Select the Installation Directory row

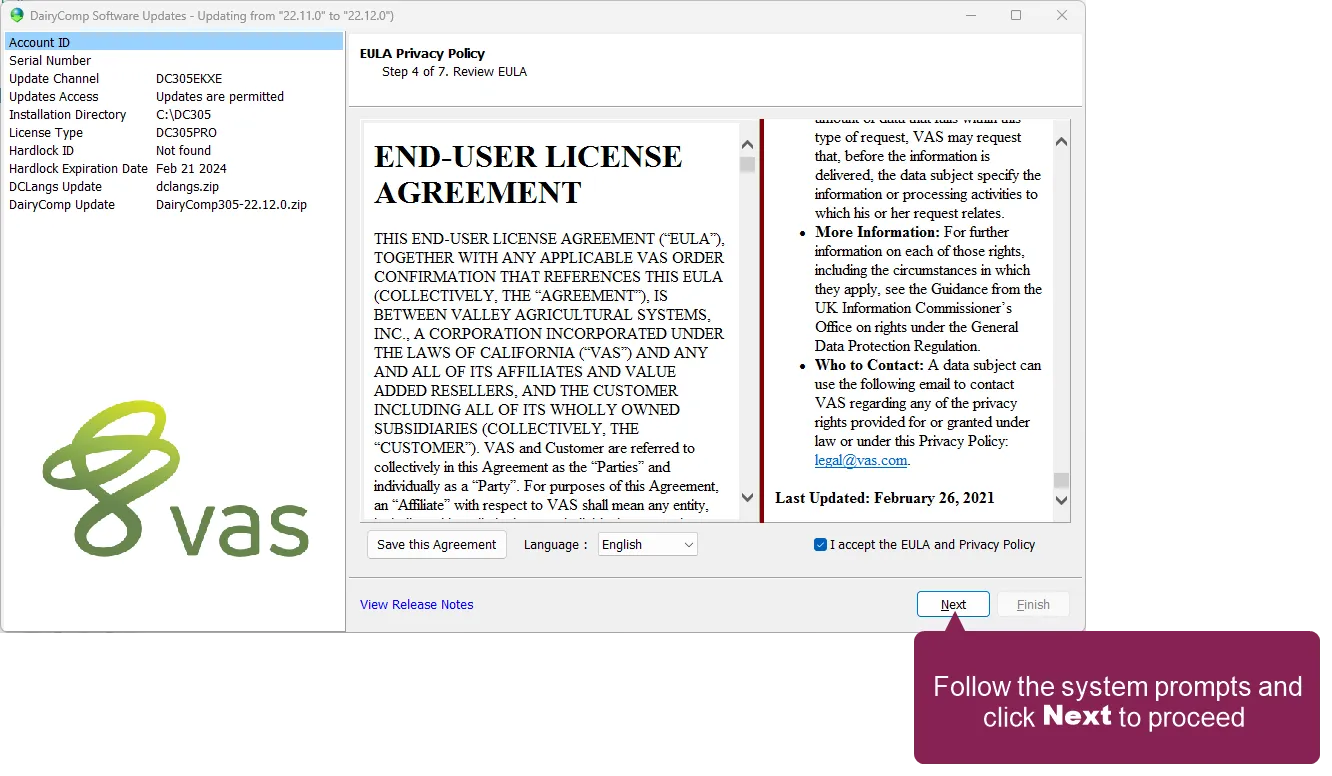[x=174, y=115]
